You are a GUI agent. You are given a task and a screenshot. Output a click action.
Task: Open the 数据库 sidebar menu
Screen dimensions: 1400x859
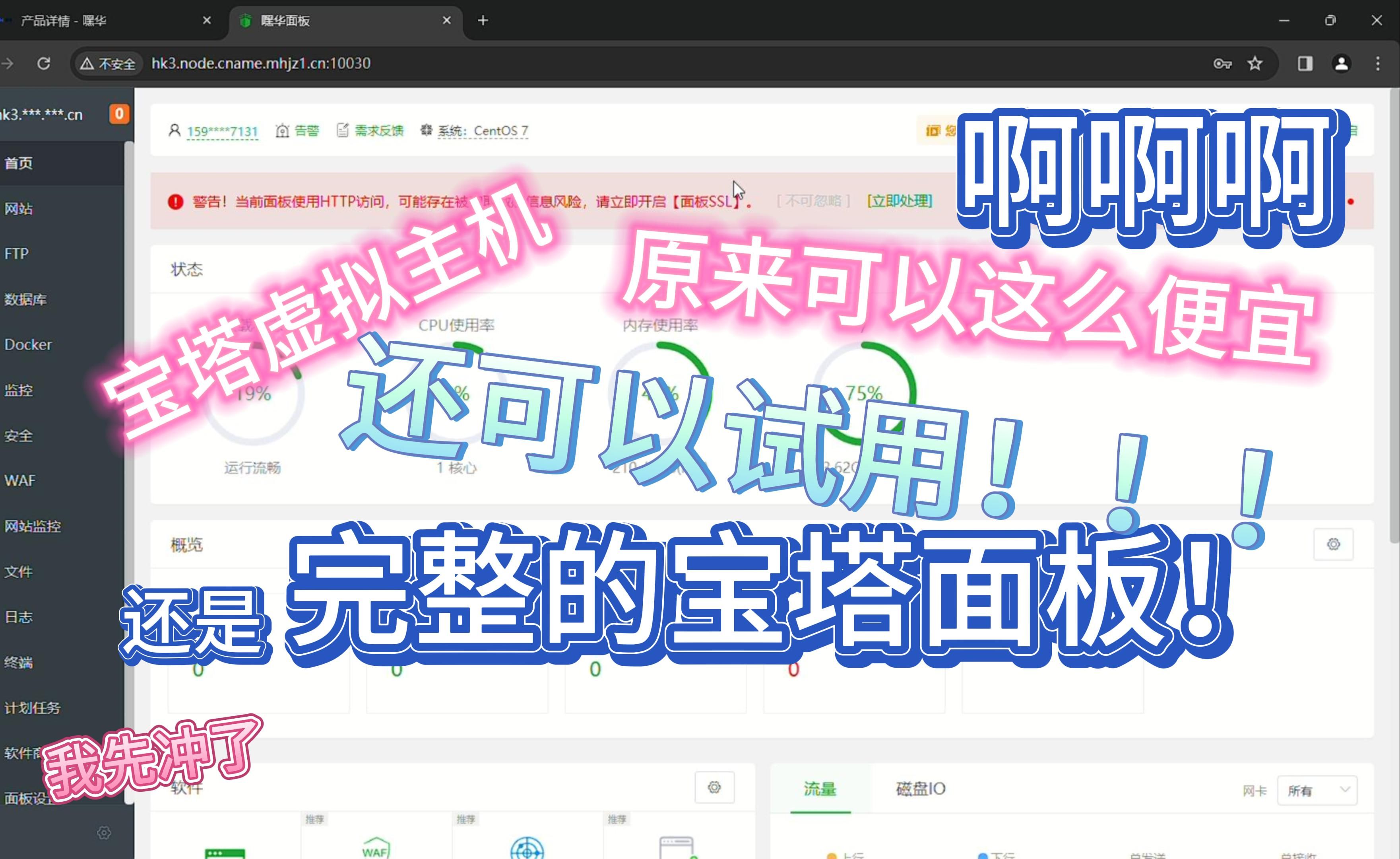25,299
